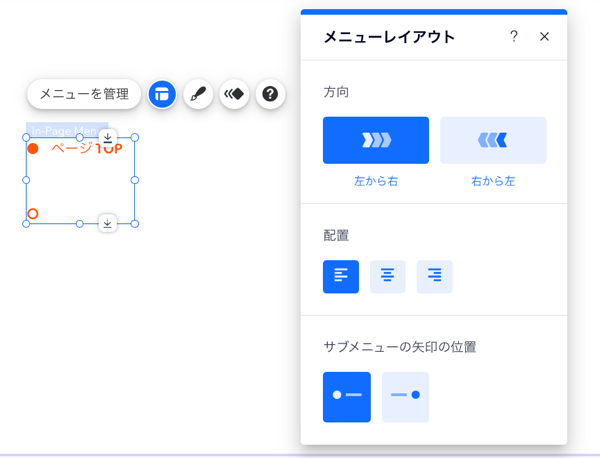The height and width of the screenshot is (458, 600).
Task: Set alignment to right
Action: coord(435,277)
